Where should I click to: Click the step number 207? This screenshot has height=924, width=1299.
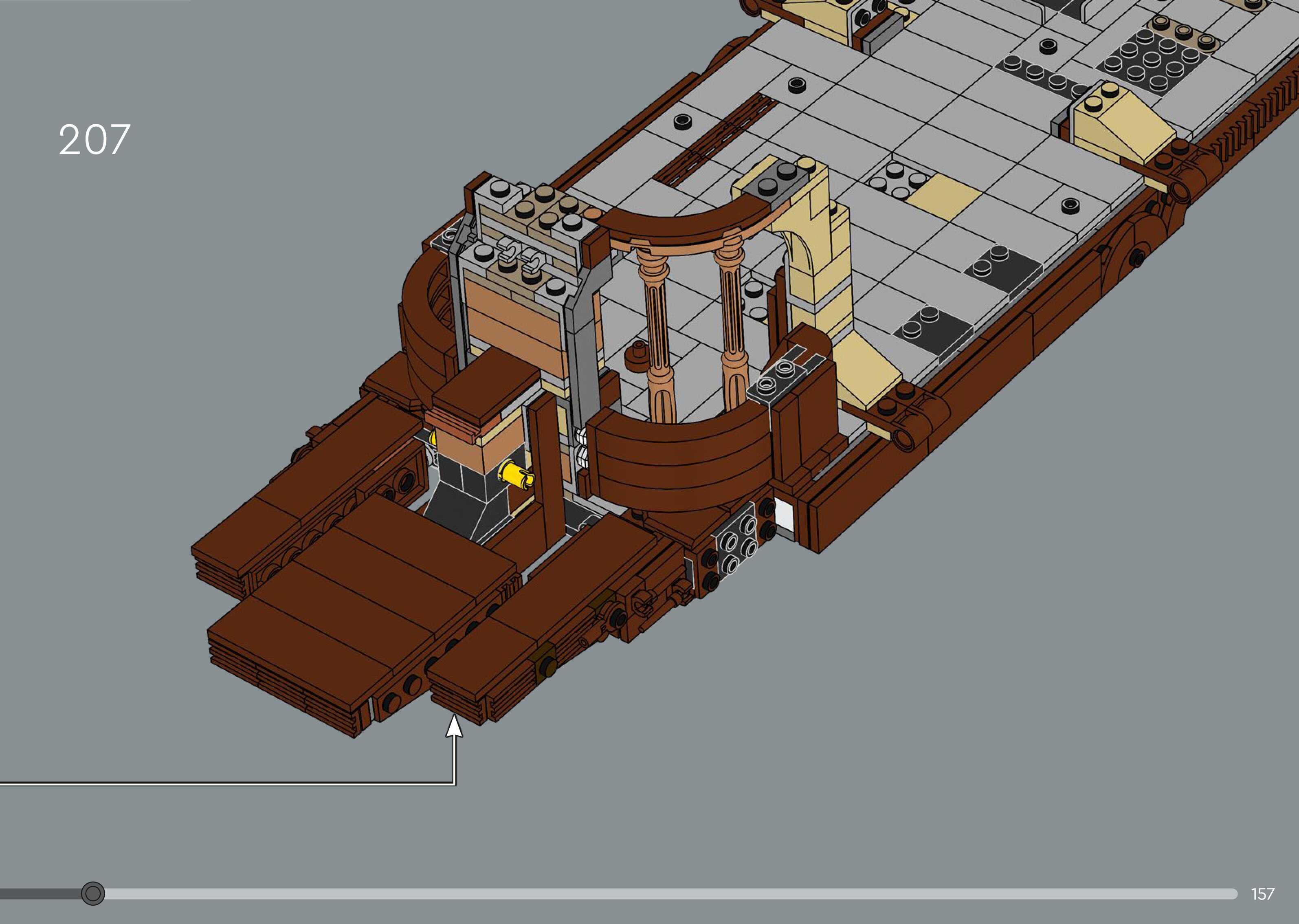95,139
